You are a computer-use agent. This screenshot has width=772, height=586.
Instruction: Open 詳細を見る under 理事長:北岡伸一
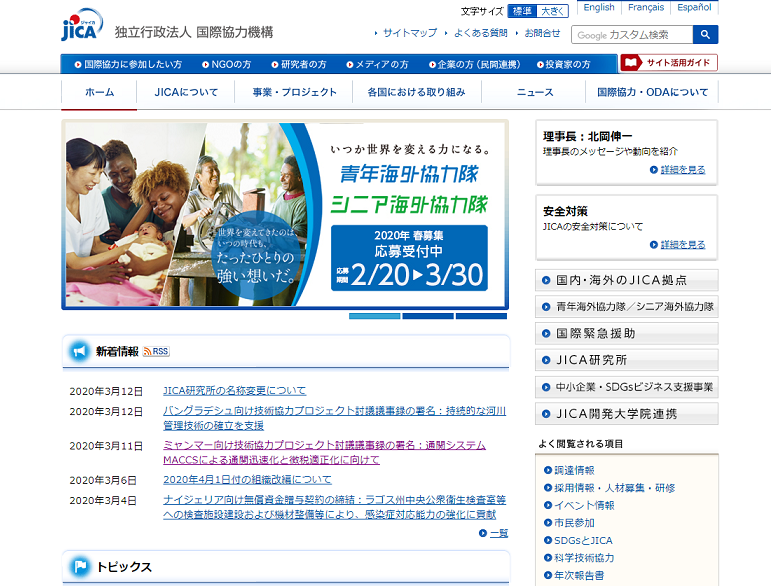pyautogui.click(x=682, y=170)
